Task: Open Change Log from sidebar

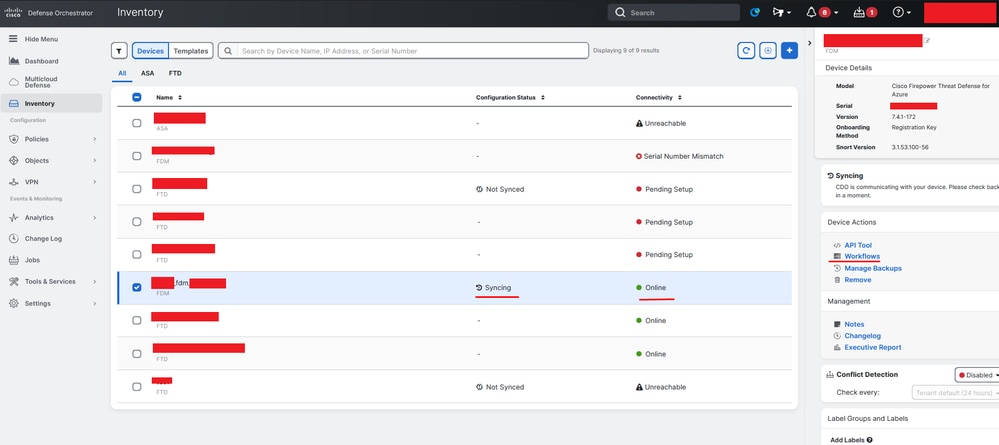Action: point(43,238)
